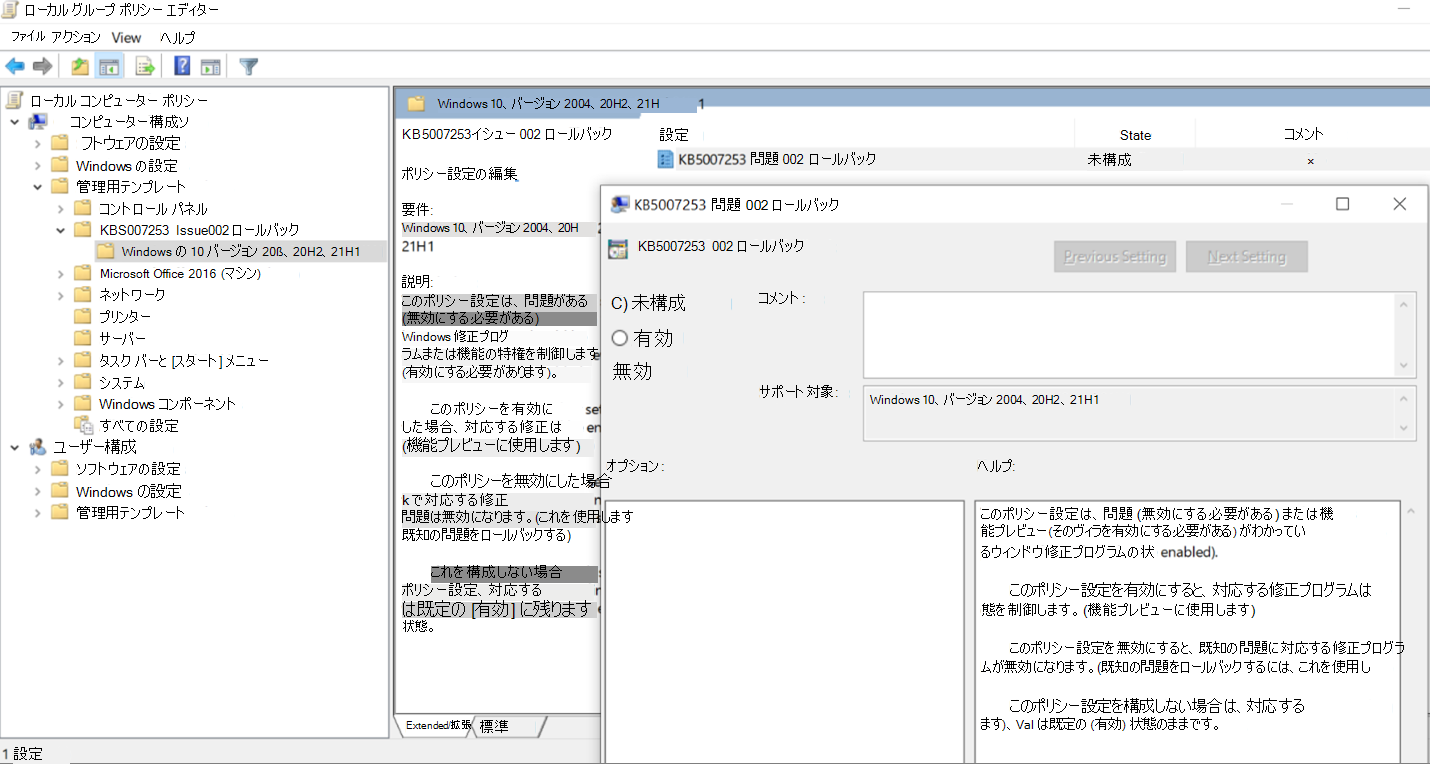This screenshot has width=1430, height=764.
Task: Collapse the KB5007253 Issue002 ロールバック node
Action: coord(60,230)
